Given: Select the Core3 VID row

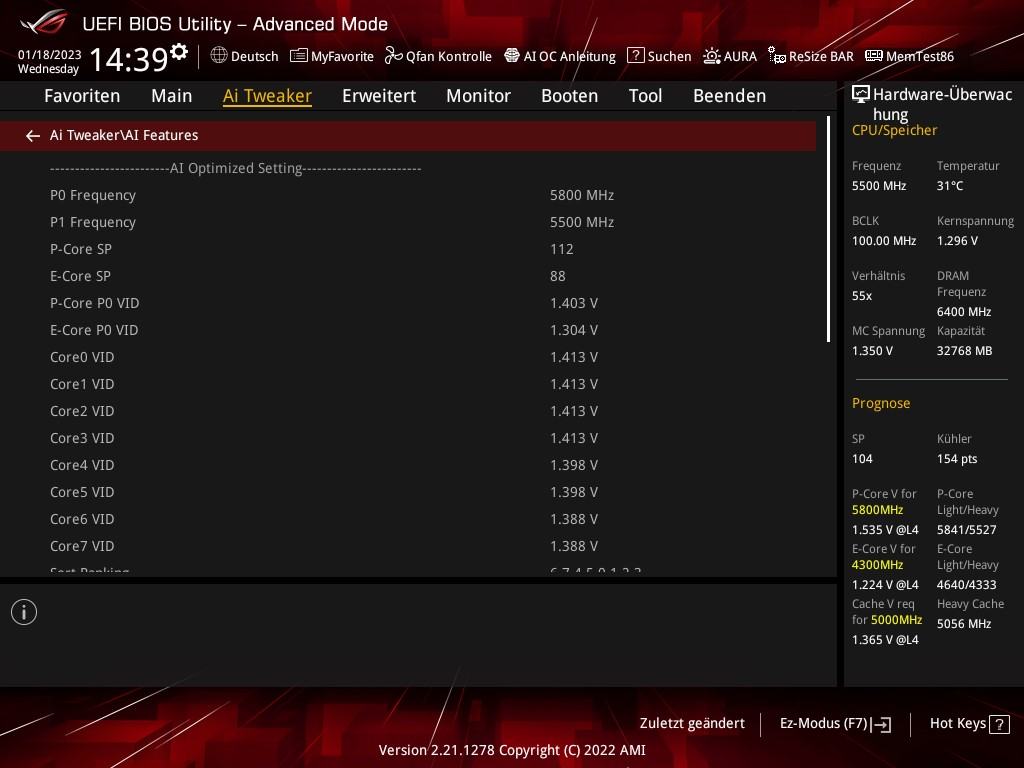Looking at the screenshot, I should (x=408, y=438).
